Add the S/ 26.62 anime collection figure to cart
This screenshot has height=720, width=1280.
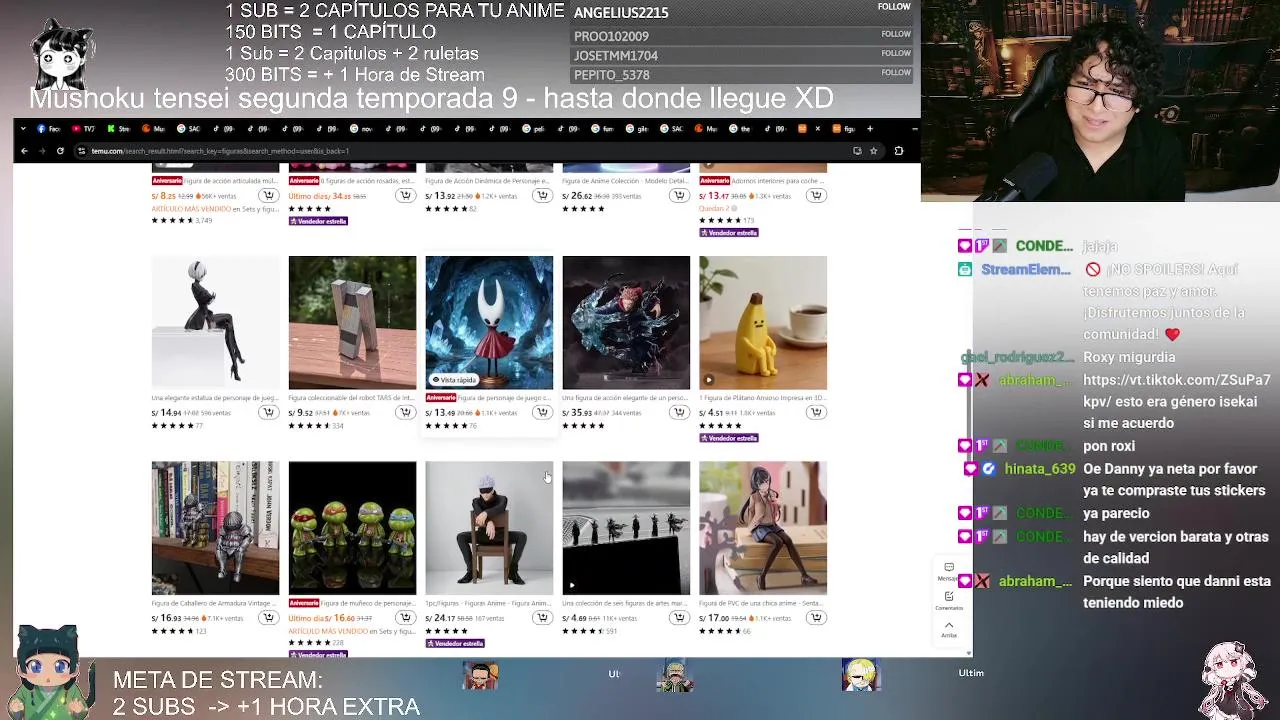click(x=679, y=196)
